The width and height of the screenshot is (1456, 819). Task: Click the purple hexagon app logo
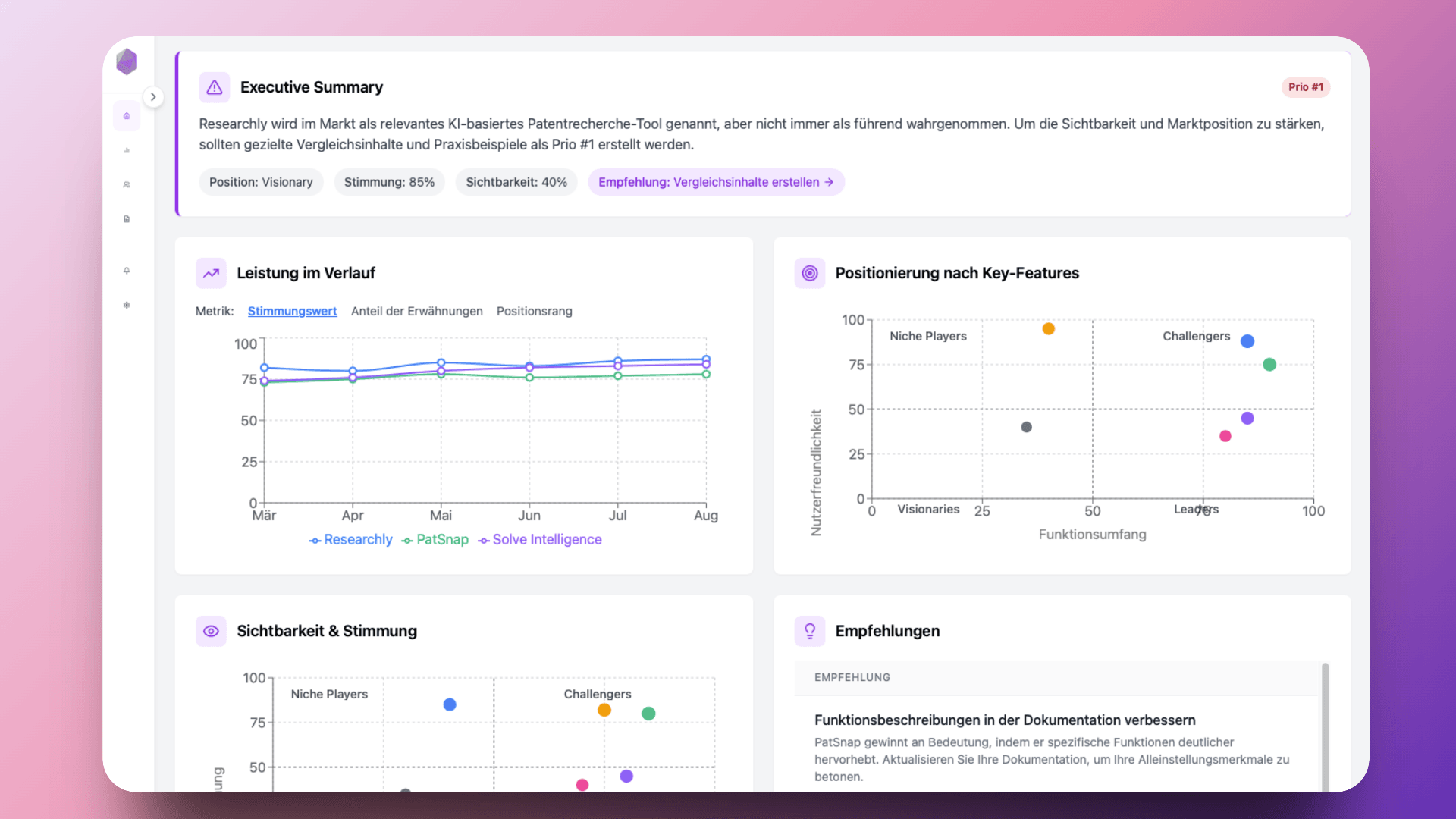(x=127, y=61)
